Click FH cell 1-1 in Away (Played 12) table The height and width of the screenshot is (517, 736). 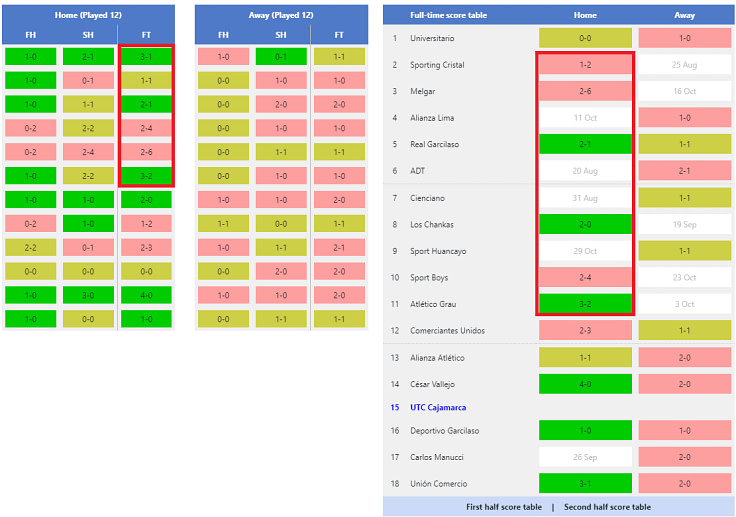[223, 224]
